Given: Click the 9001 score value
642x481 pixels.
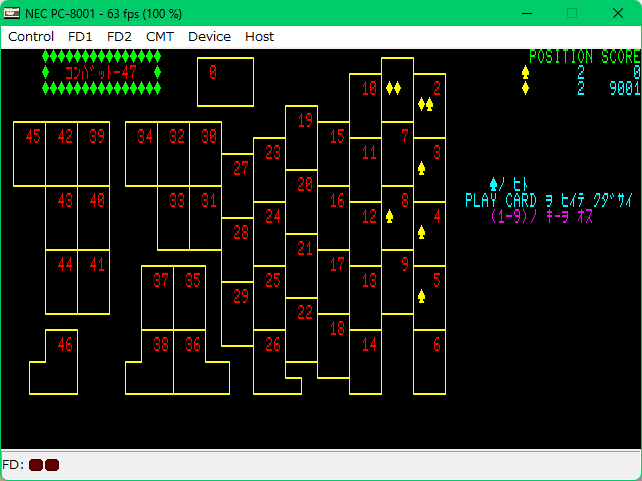Looking at the screenshot, I should click(x=625, y=88).
